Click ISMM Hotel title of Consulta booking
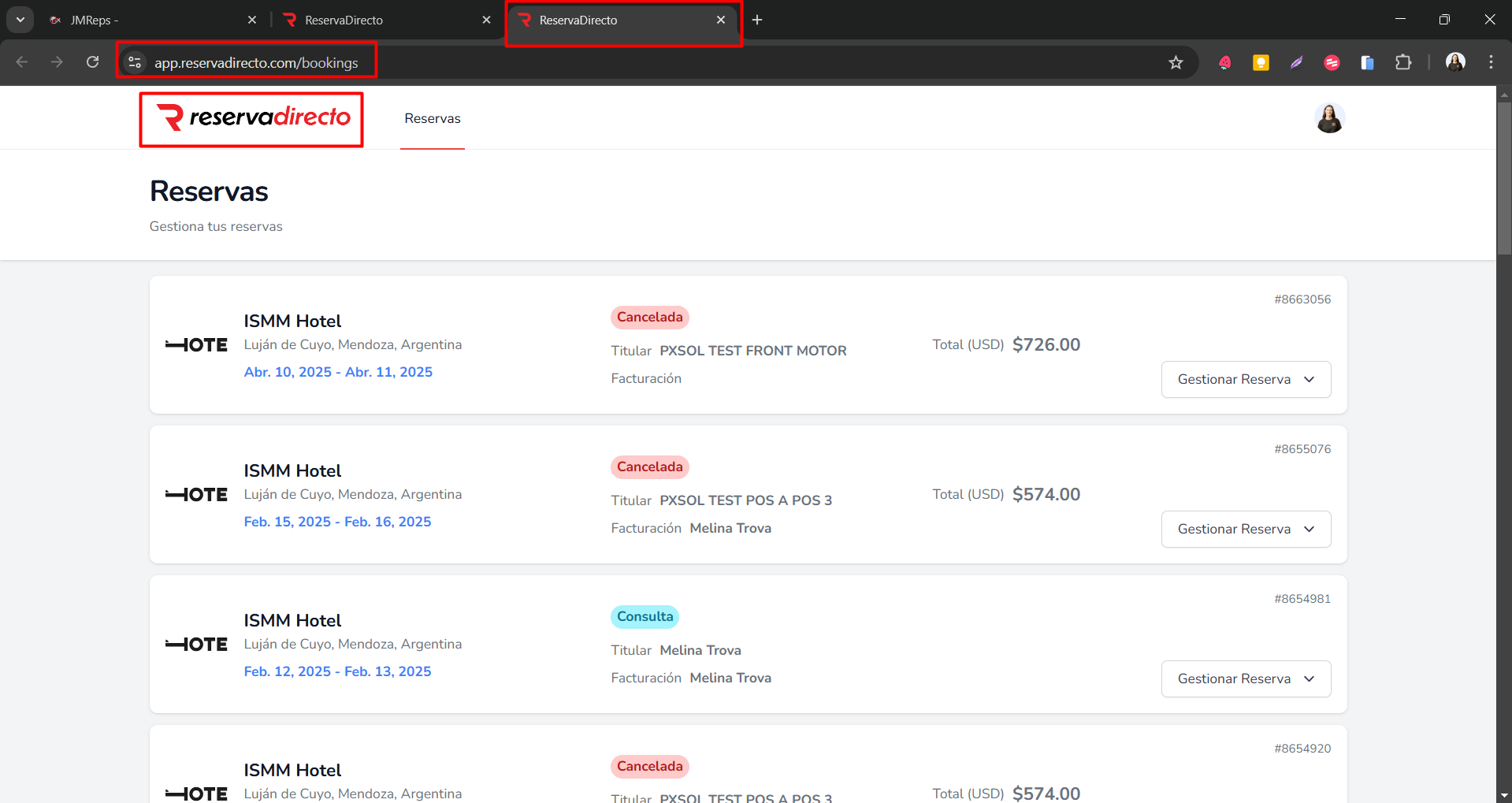The width and height of the screenshot is (1512, 803). pos(292,620)
